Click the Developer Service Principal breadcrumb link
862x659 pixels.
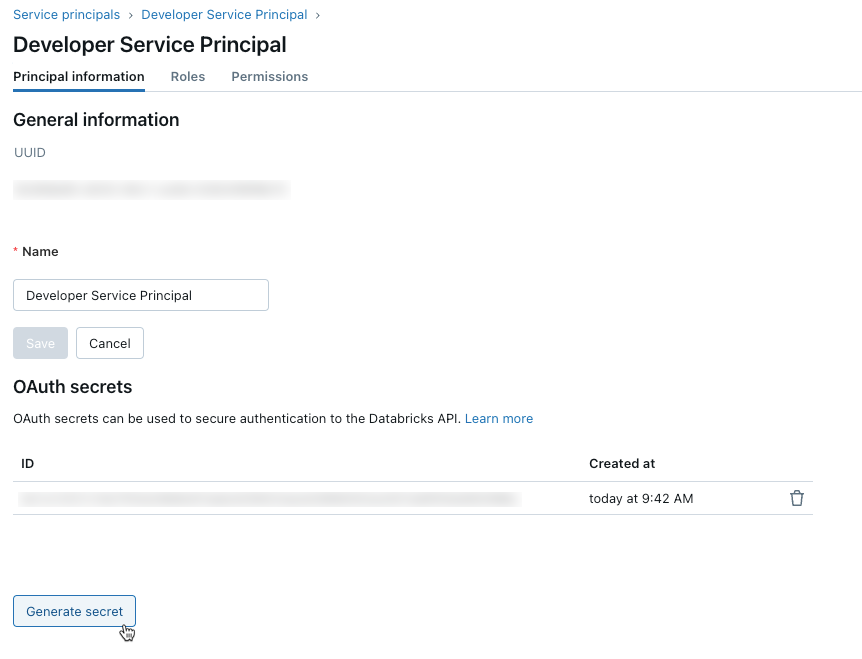(224, 15)
